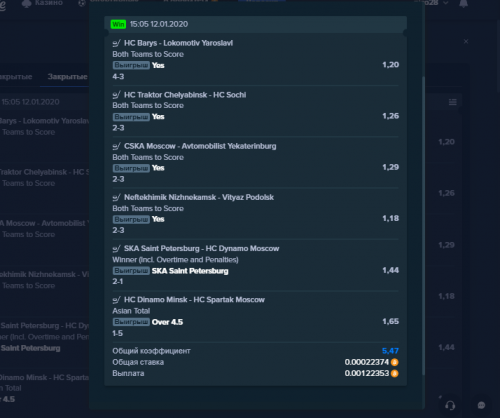The width and height of the screenshot is (500, 418).
Task: Click hockey icon beside HC Dinamo Minsk match
Action: click(116, 300)
